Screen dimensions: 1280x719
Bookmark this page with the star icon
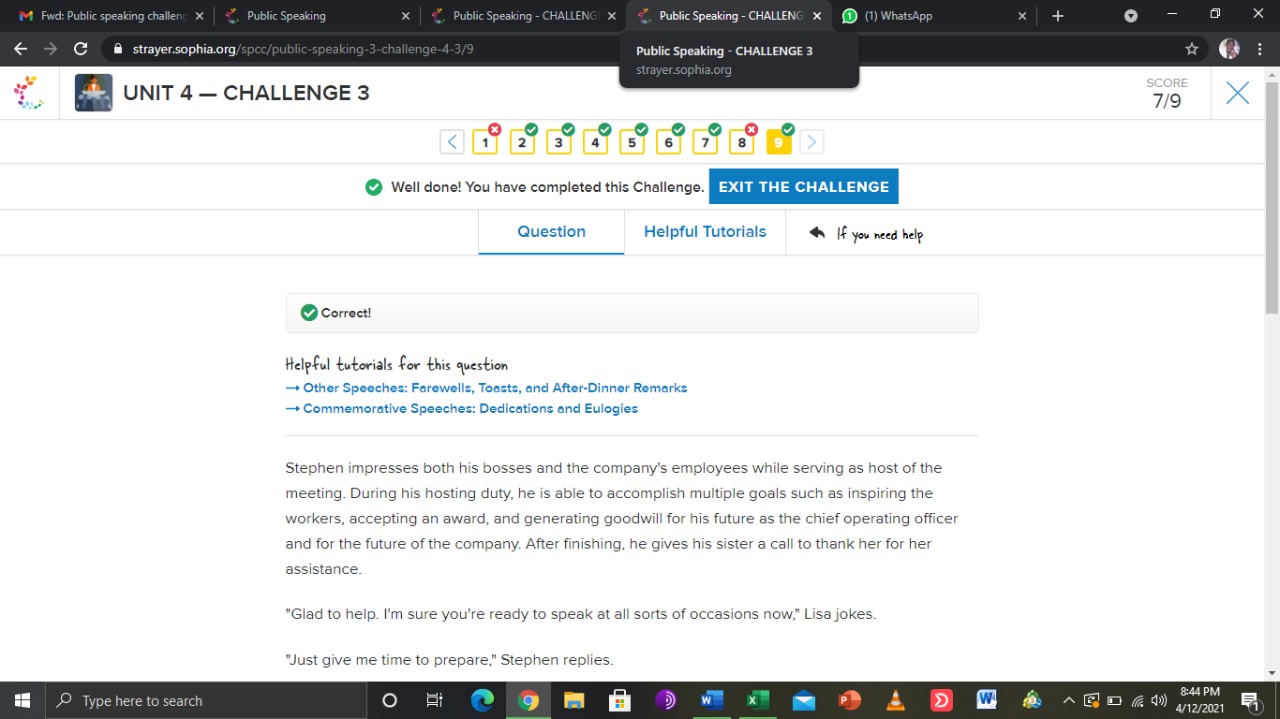click(x=1191, y=49)
